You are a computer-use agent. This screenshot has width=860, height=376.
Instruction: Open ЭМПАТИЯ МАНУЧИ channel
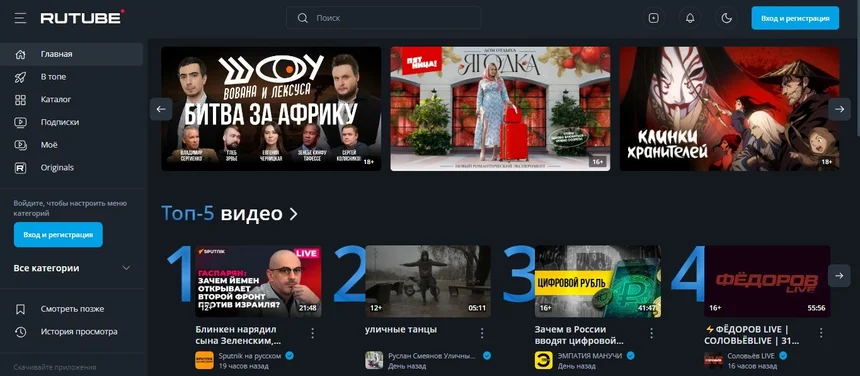[591, 356]
